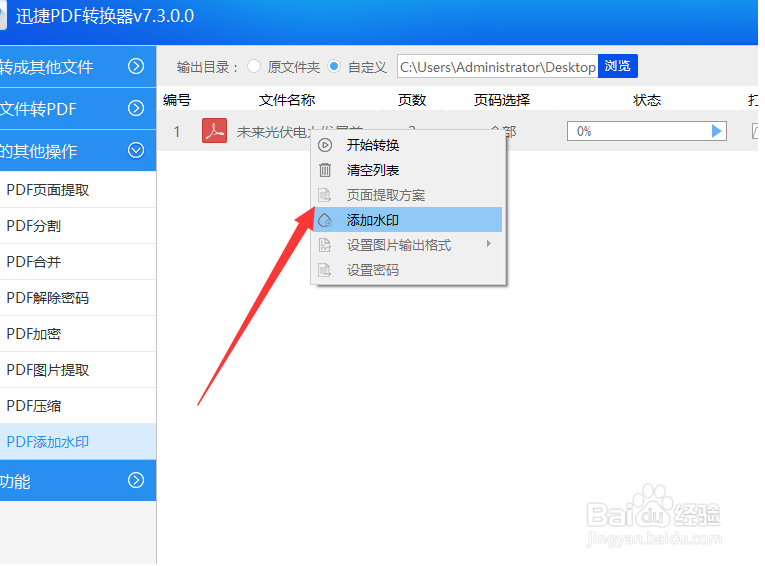
Task: Choose 清空列表 from the context menu
Action: point(408,170)
